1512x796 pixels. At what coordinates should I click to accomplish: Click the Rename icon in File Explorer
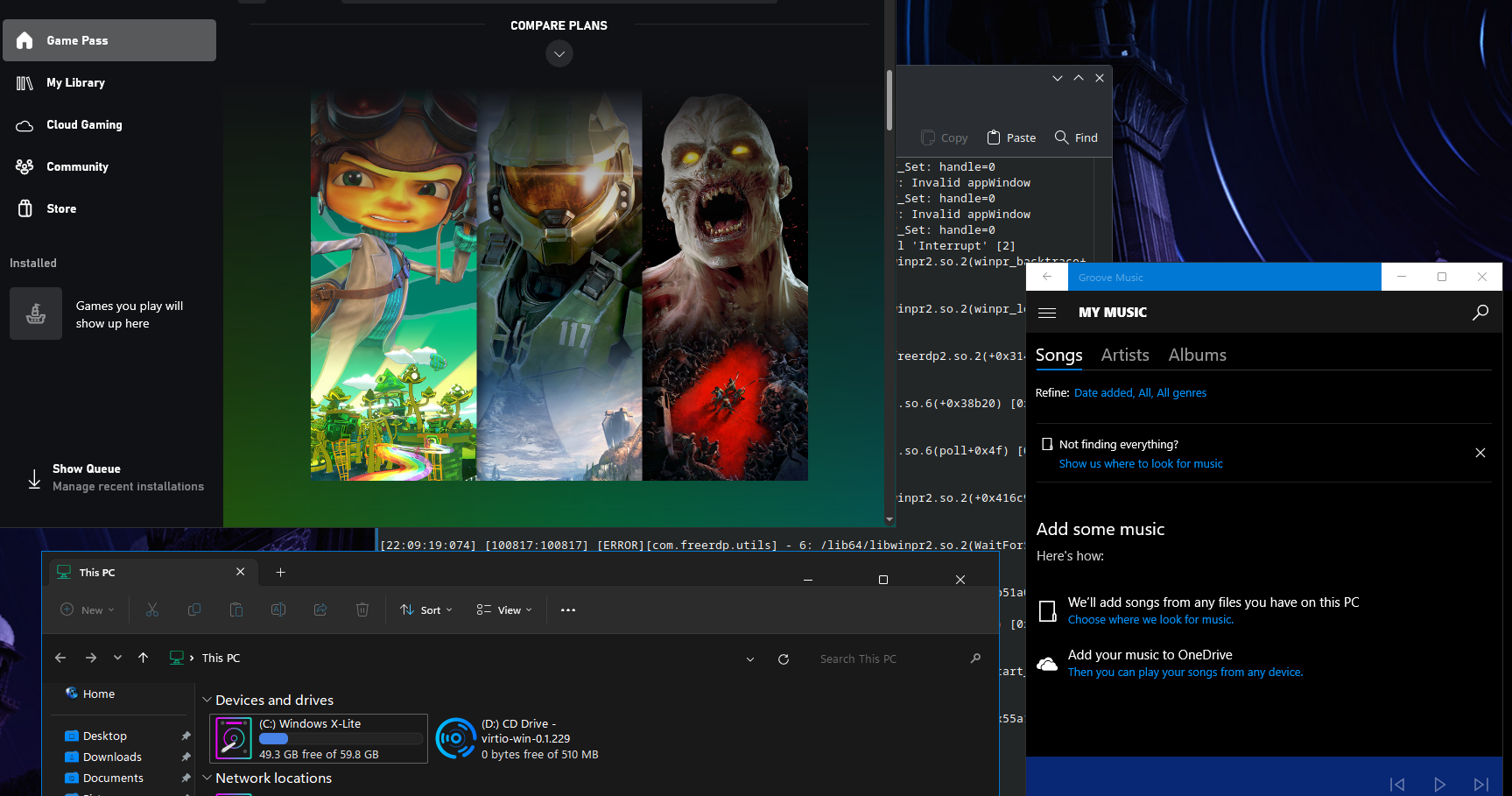(x=278, y=609)
